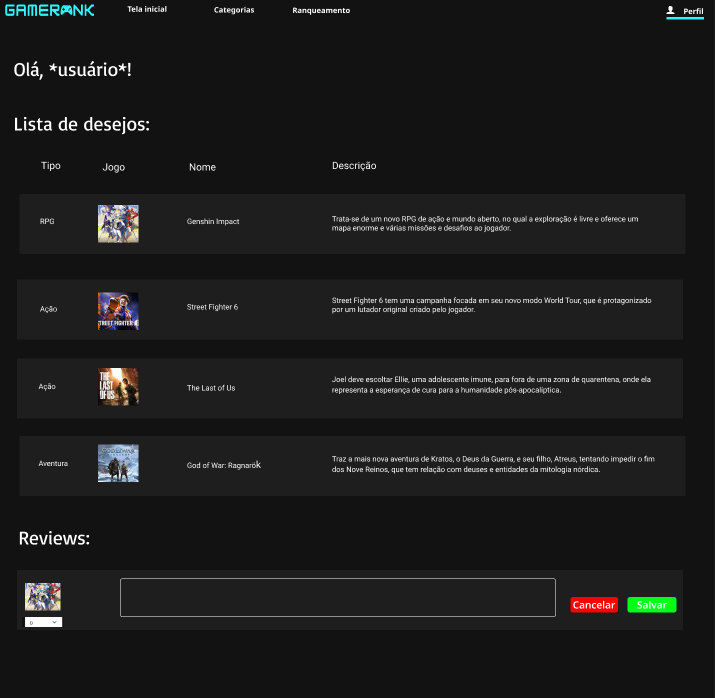
Task: Click the Street Fighter 6 cover thumbnail
Action: point(118,311)
